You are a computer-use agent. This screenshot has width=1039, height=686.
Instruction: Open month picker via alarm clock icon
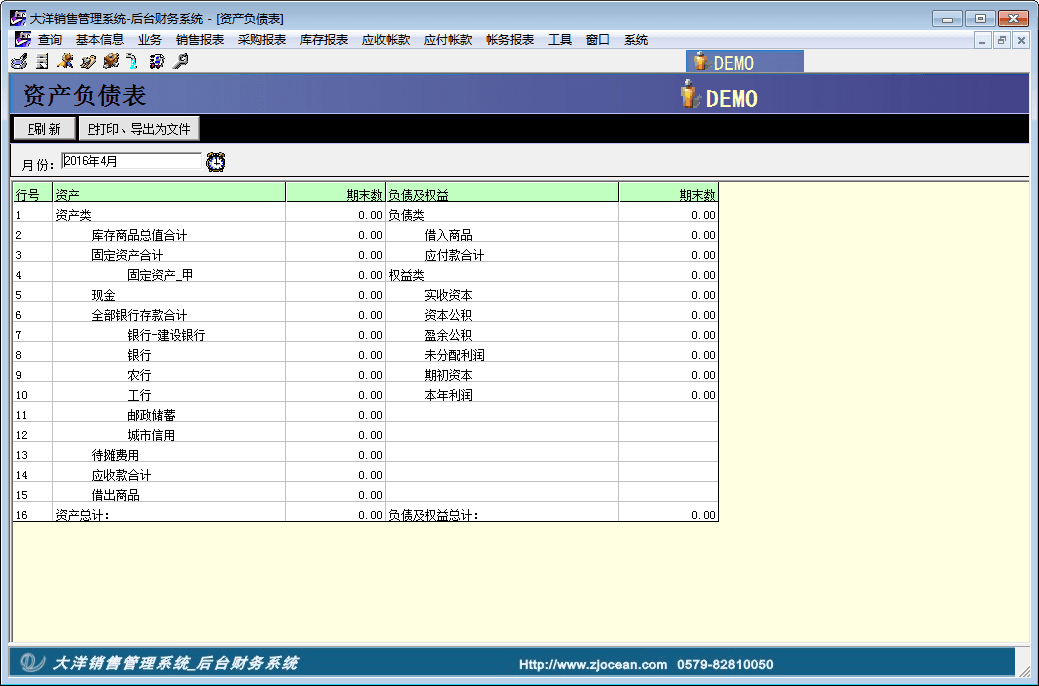[x=216, y=162]
